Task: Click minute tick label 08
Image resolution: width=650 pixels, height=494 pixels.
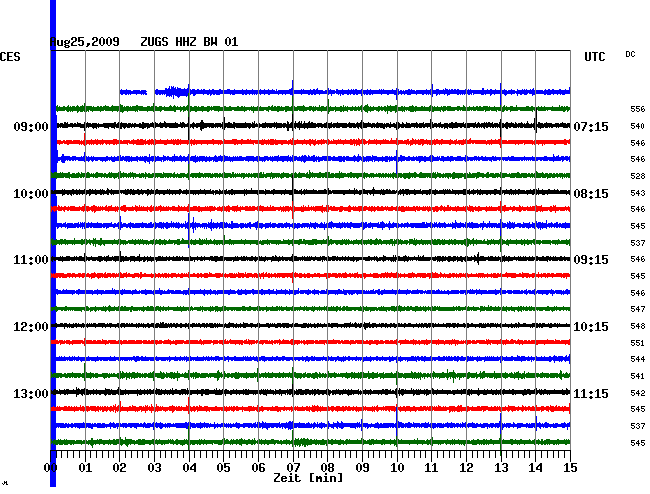Action: [x=327, y=468]
